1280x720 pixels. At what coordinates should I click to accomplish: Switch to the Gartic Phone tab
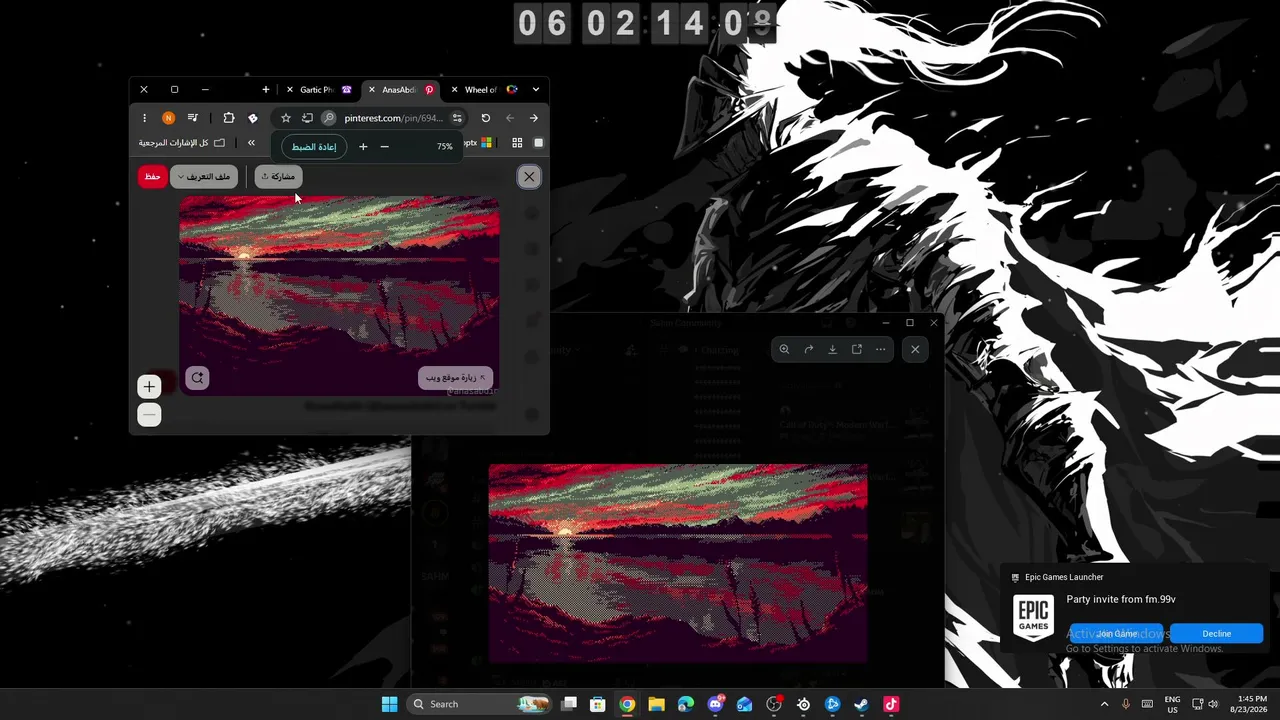pyautogui.click(x=318, y=90)
